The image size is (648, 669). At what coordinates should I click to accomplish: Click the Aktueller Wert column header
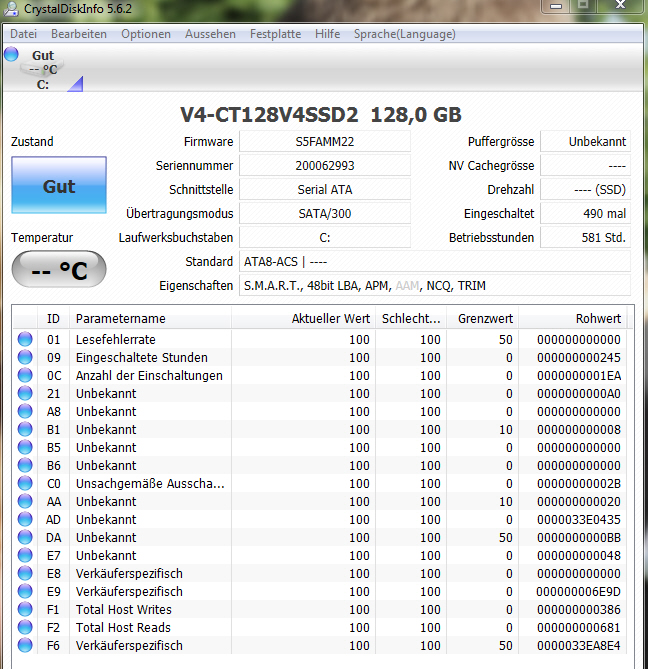click(x=303, y=318)
